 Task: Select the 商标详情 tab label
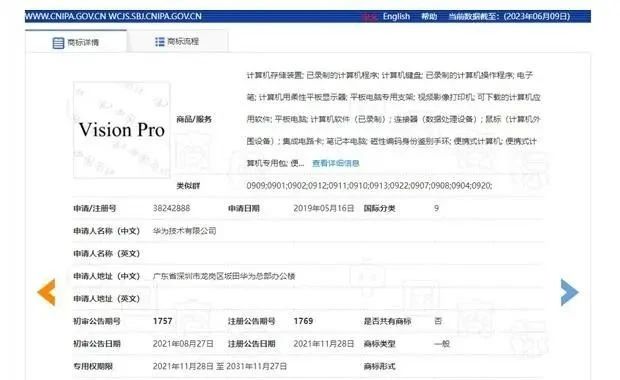coord(83,42)
